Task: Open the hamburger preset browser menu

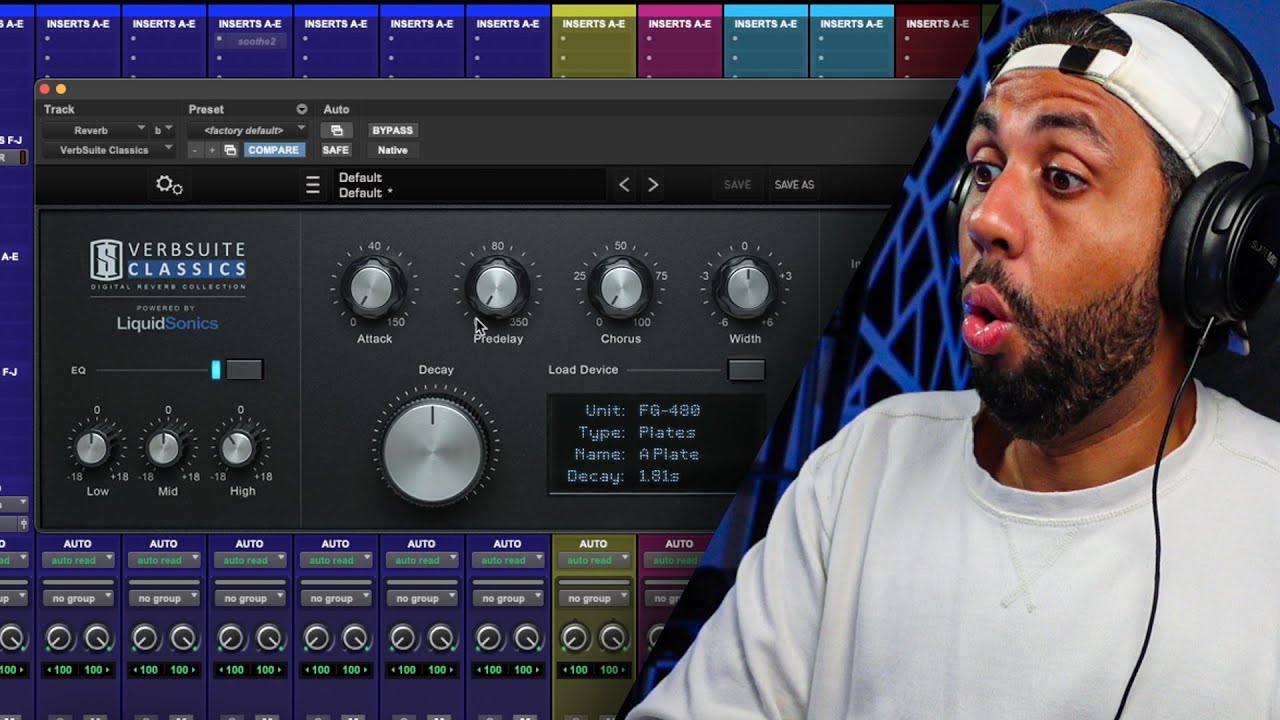Action: click(x=313, y=185)
